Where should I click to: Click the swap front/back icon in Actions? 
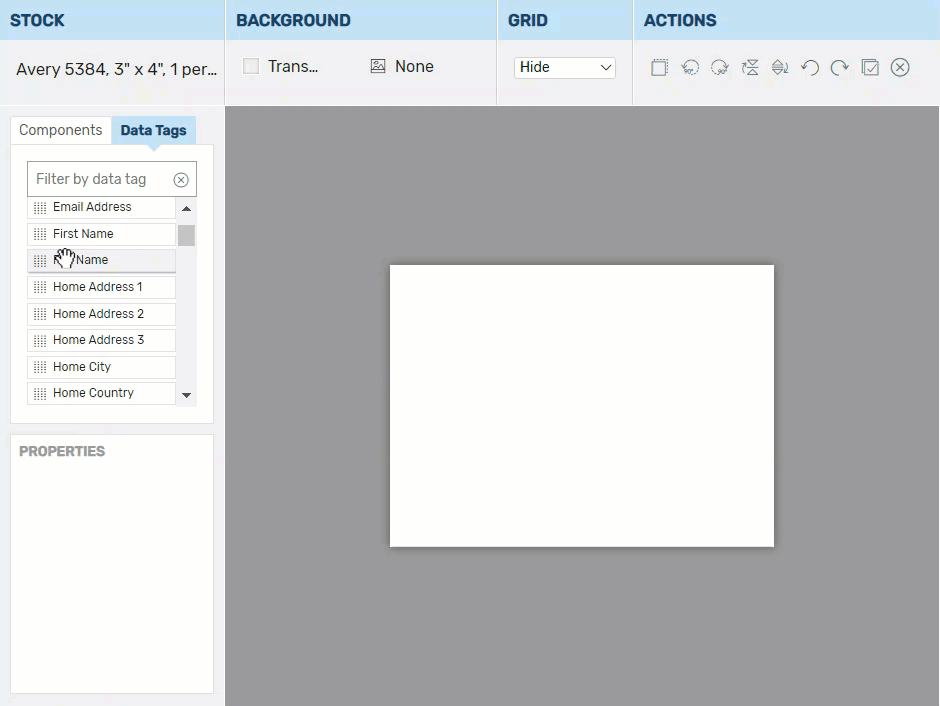780,67
